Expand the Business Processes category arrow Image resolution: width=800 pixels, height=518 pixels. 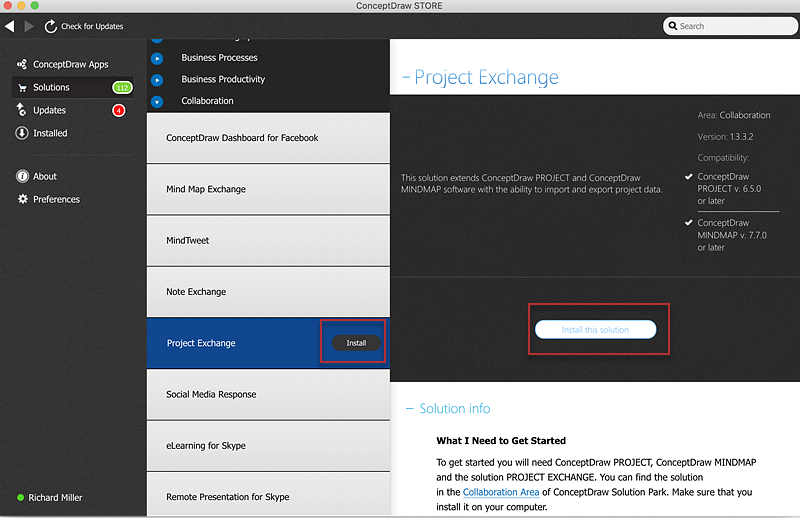157,59
